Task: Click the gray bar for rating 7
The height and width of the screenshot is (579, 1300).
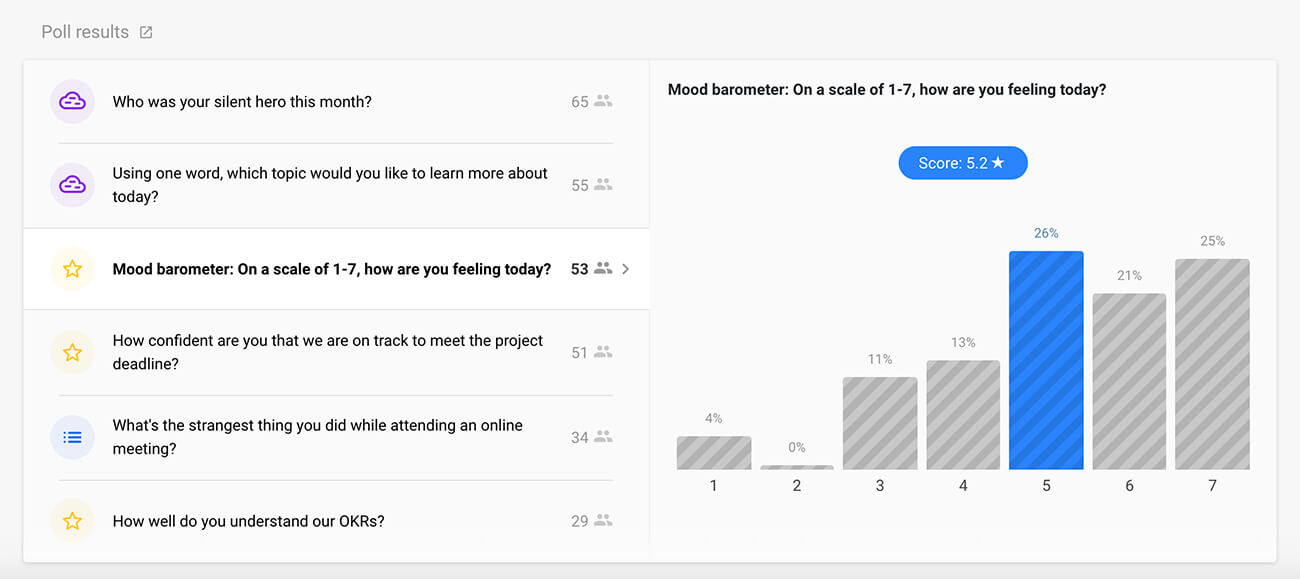Action: click(x=1212, y=364)
